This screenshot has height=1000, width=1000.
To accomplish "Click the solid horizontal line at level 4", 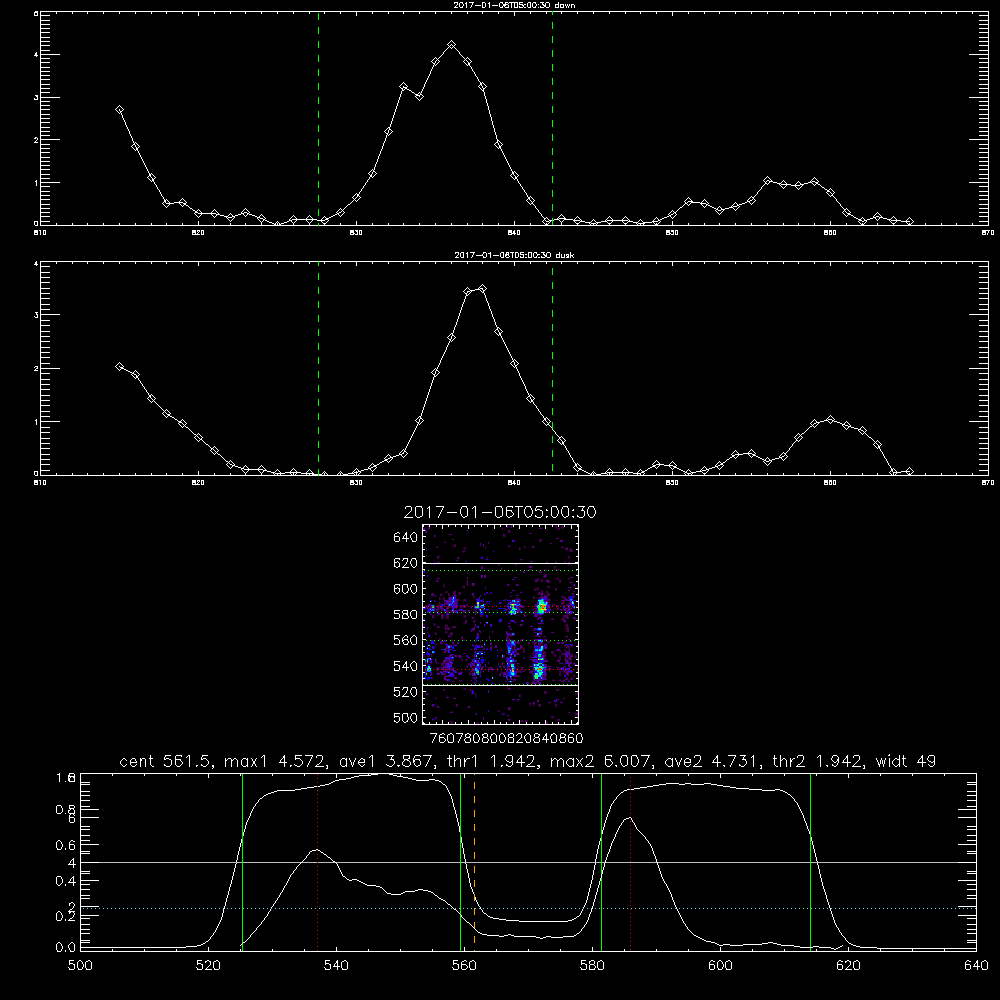I will [528, 862].
